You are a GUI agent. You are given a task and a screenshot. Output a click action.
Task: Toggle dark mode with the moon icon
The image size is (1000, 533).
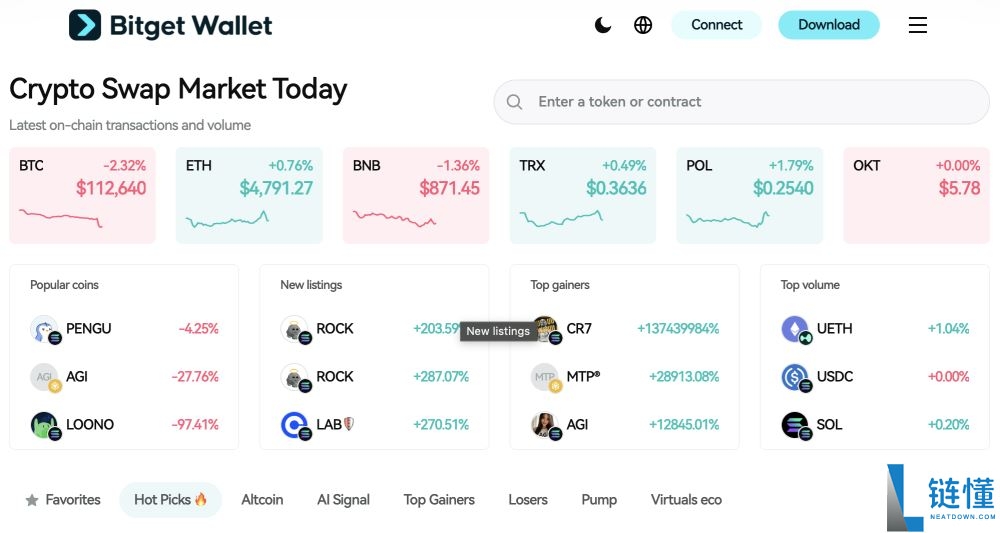(x=603, y=25)
